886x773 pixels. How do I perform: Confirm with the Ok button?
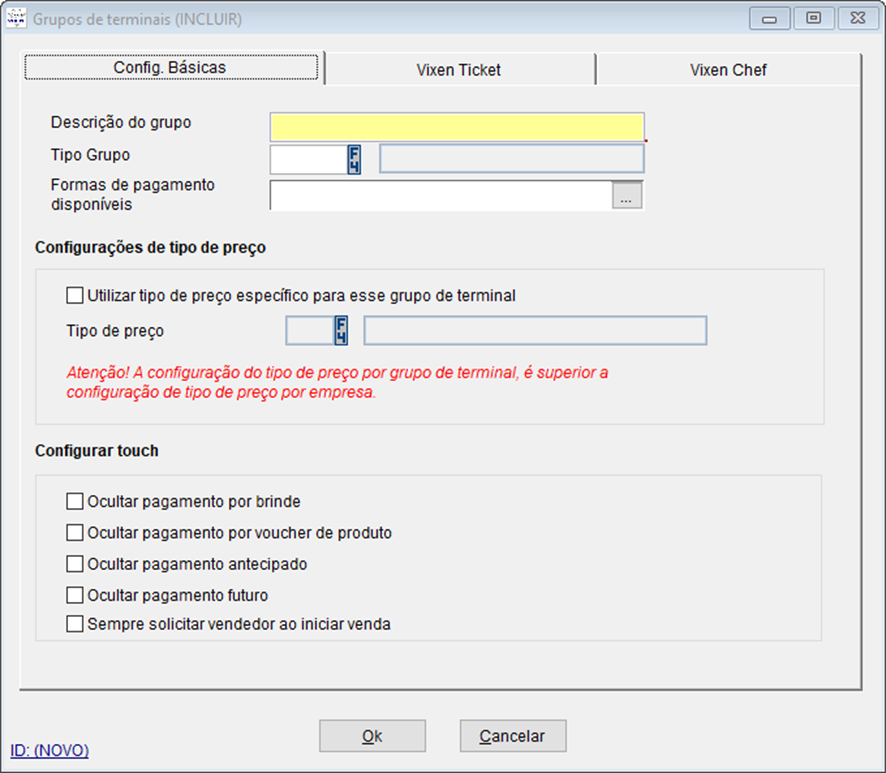pos(372,736)
